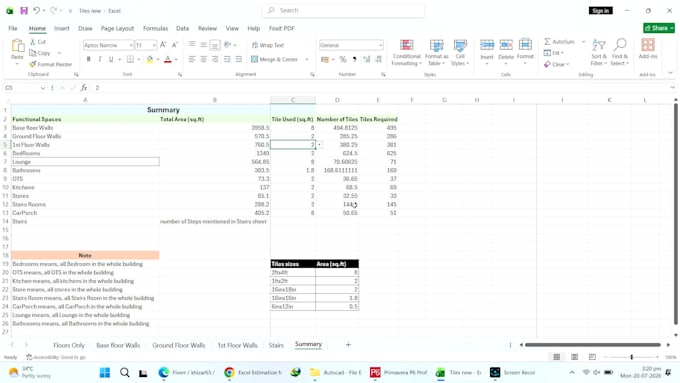
Task: Open Sort & Filter options
Action: click(x=598, y=52)
